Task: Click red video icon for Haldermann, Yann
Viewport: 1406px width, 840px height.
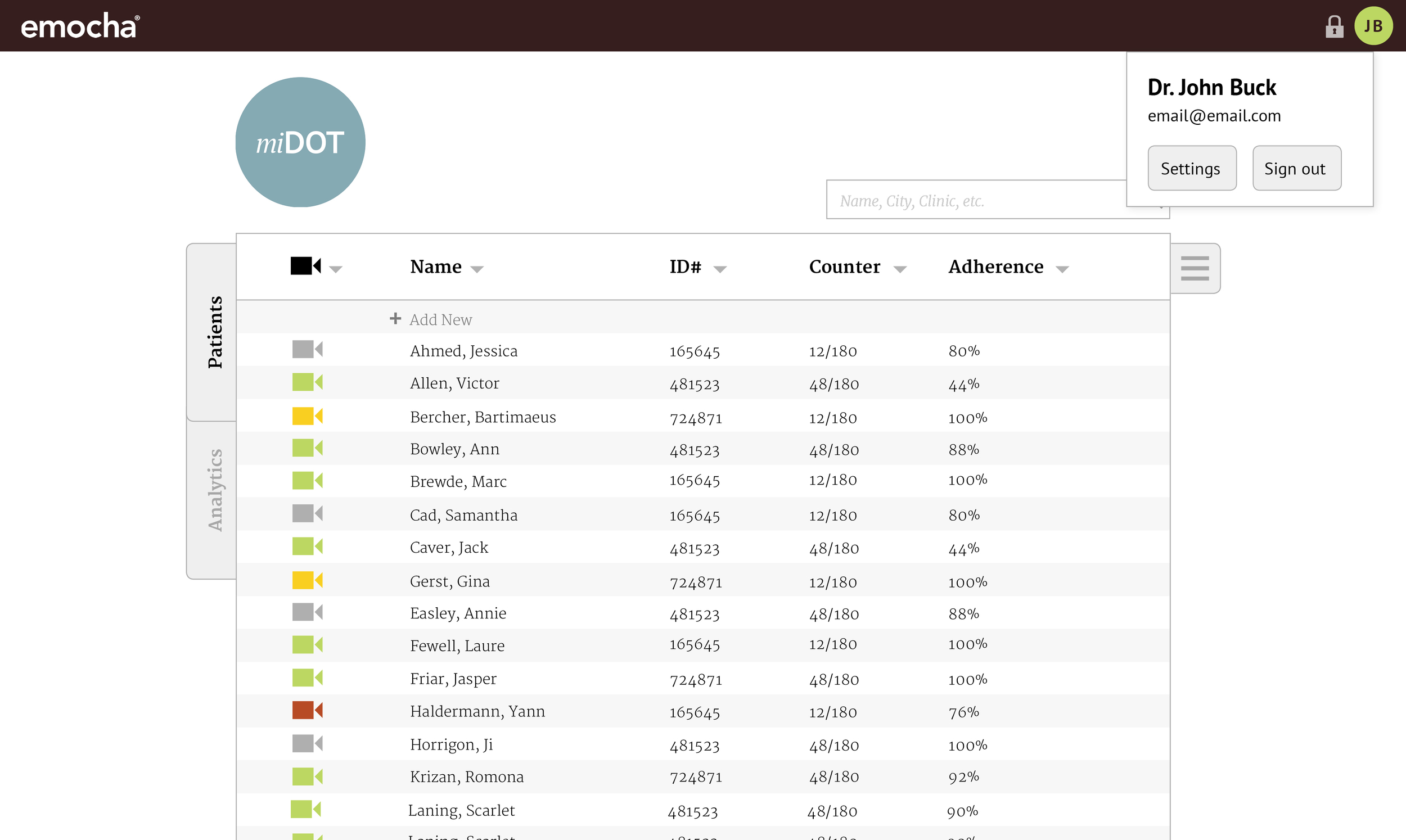Action: (x=307, y=710)
